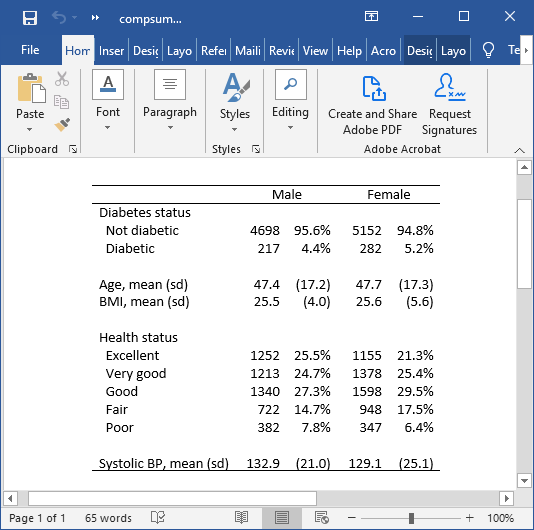
Task: Open the Styles gallery button
Action: click(235, 102)
